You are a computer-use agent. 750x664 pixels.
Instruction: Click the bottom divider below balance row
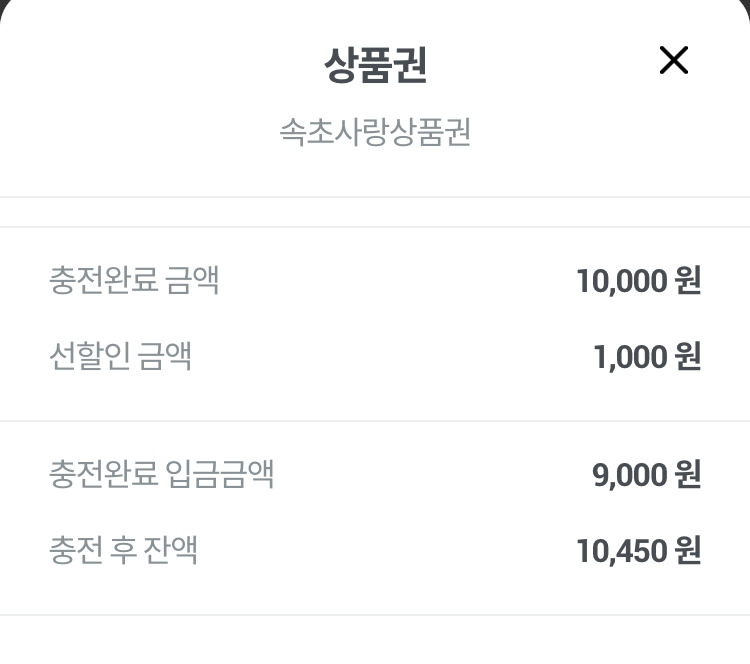(x=375, y=614)
